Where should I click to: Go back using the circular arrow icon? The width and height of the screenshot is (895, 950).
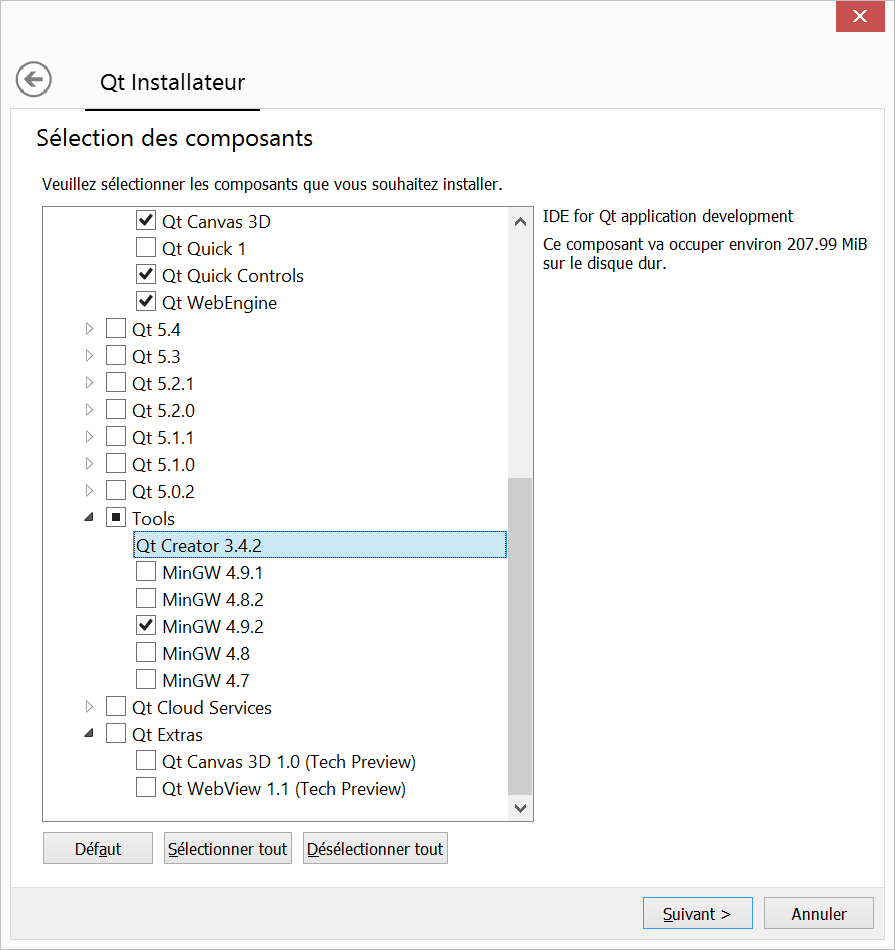[34, 79]
